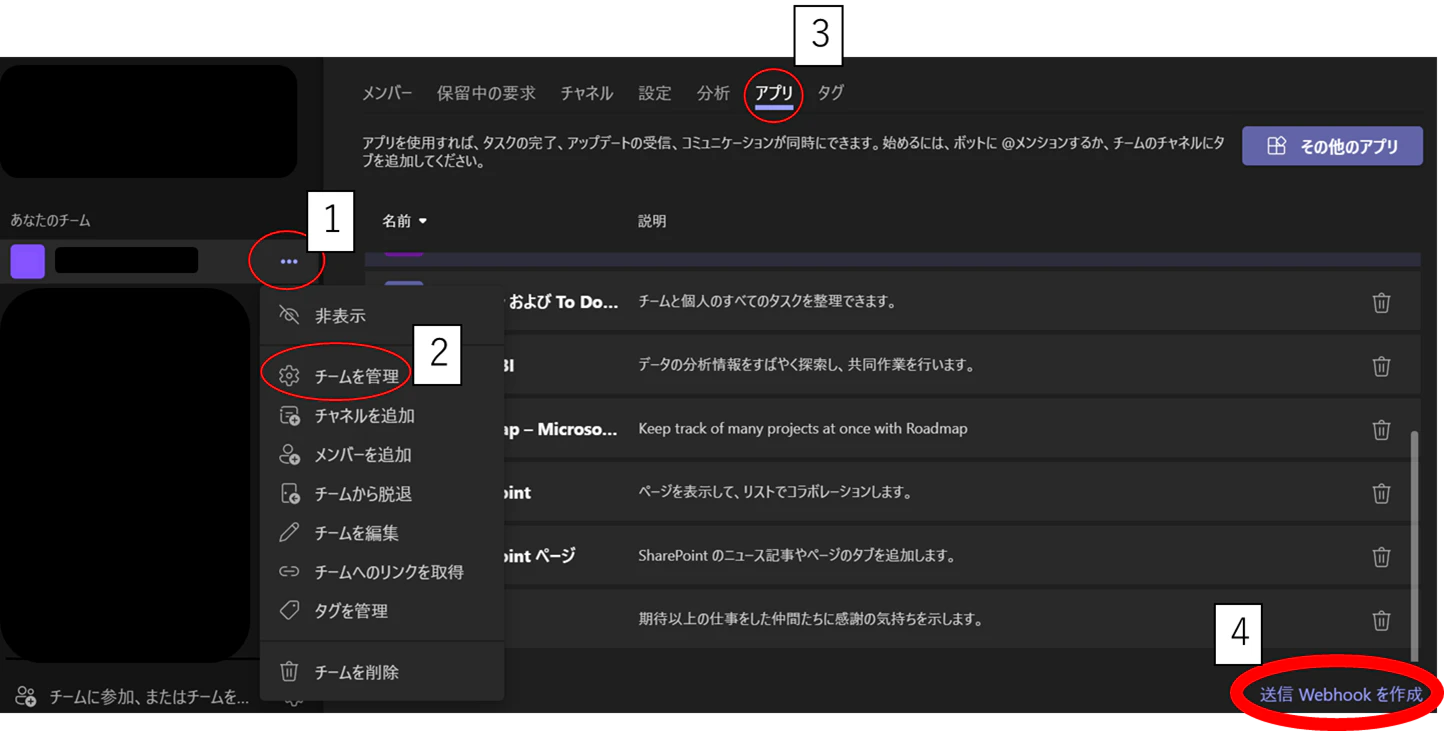The image size is (1444, 731).
Task: Switch to the メンバー tab
Action: click(387, 93)
